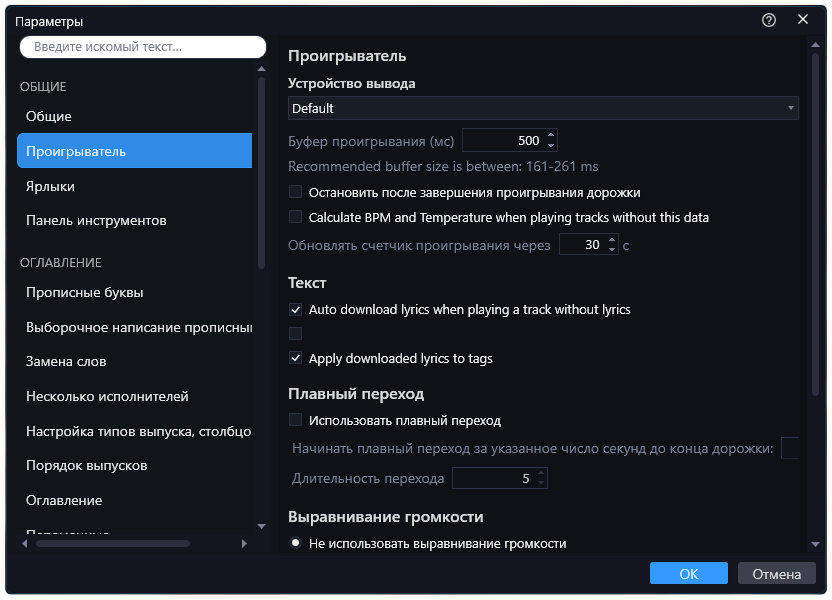Close the Параметры dialog
Viewport: 832px width, 600px height.
pyautogui.click(x=803, y=20)
